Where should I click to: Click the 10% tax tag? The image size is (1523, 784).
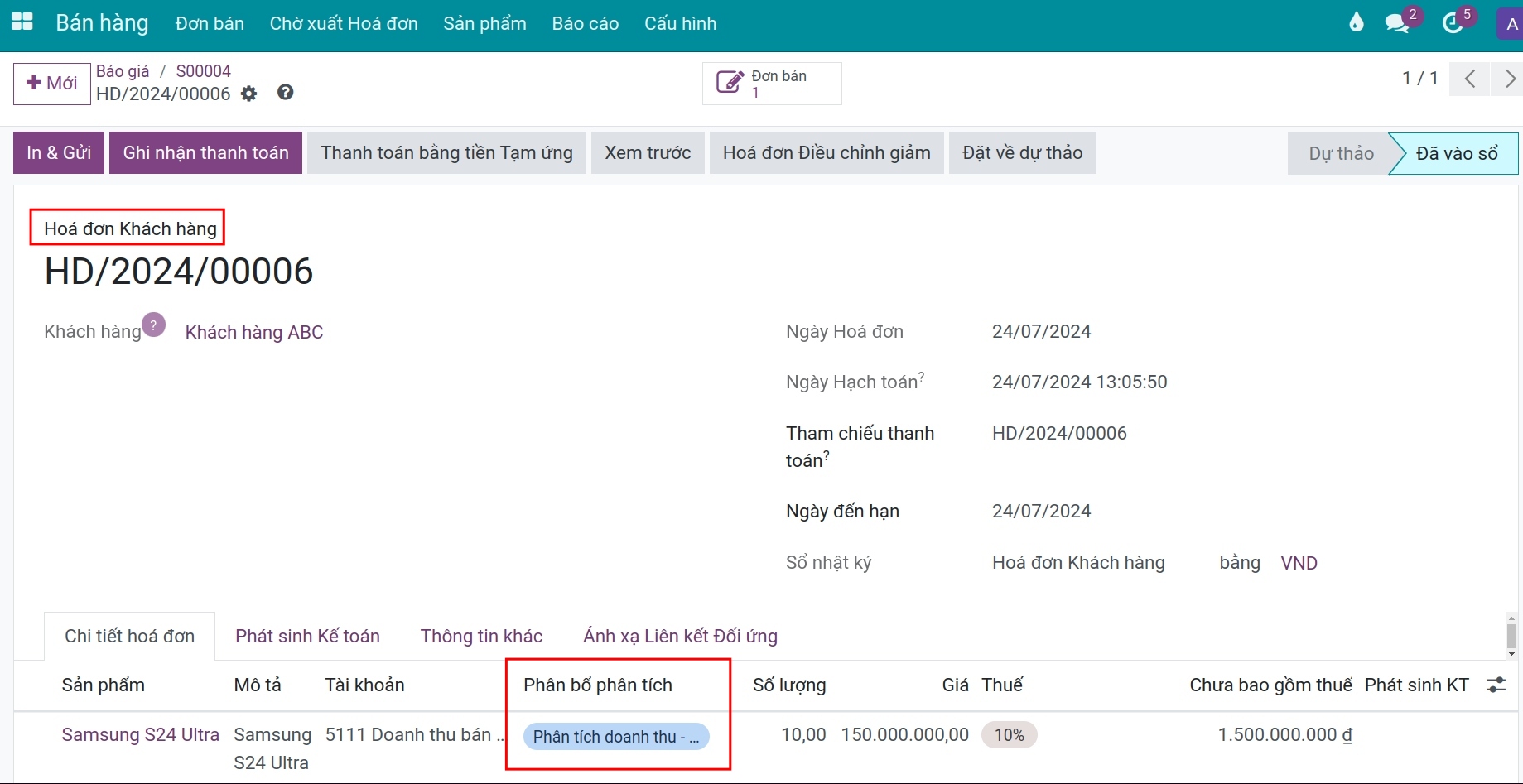point(1009,735)
